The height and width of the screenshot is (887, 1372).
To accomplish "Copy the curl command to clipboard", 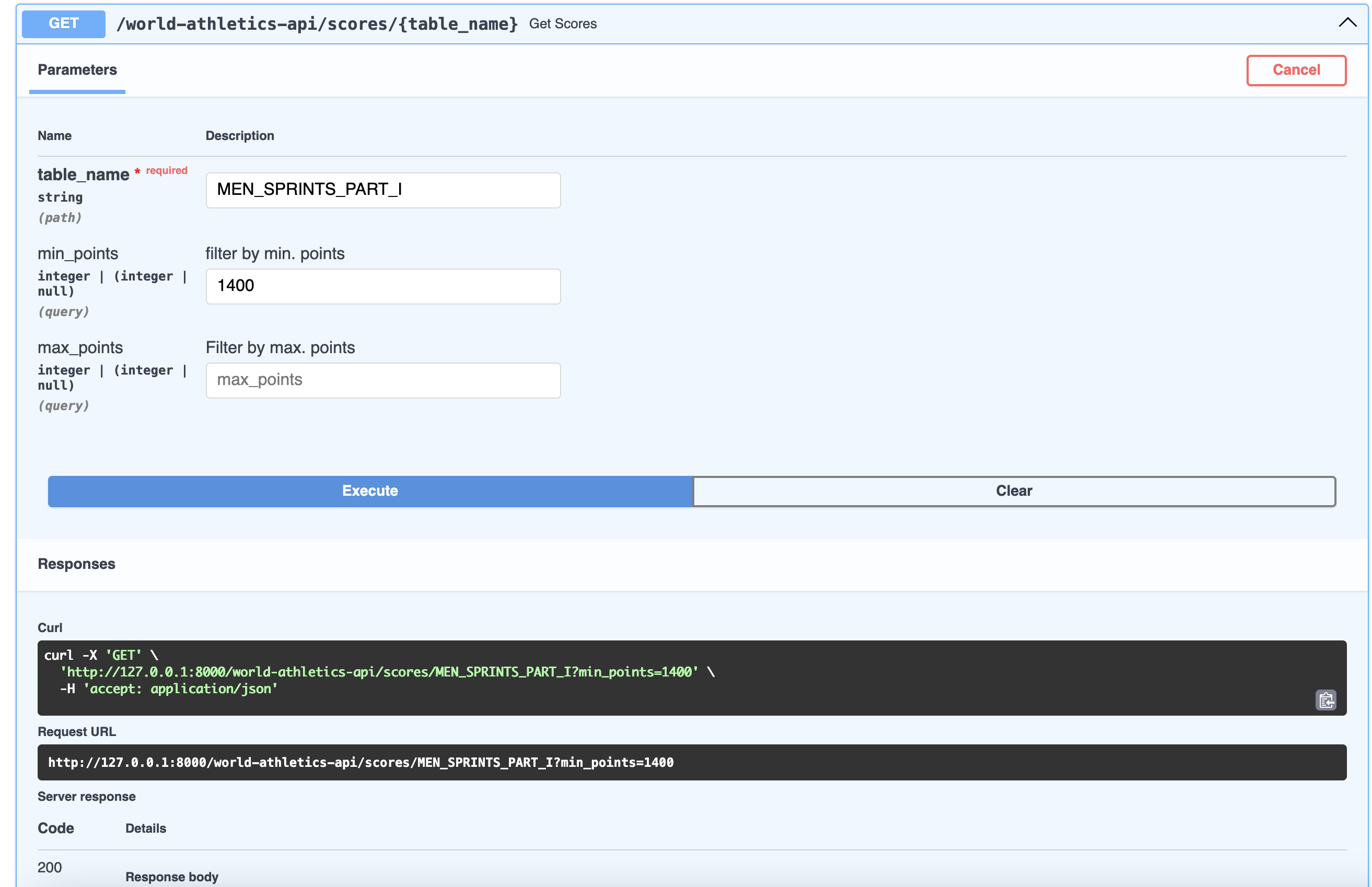I will [x=1327, y=700].
